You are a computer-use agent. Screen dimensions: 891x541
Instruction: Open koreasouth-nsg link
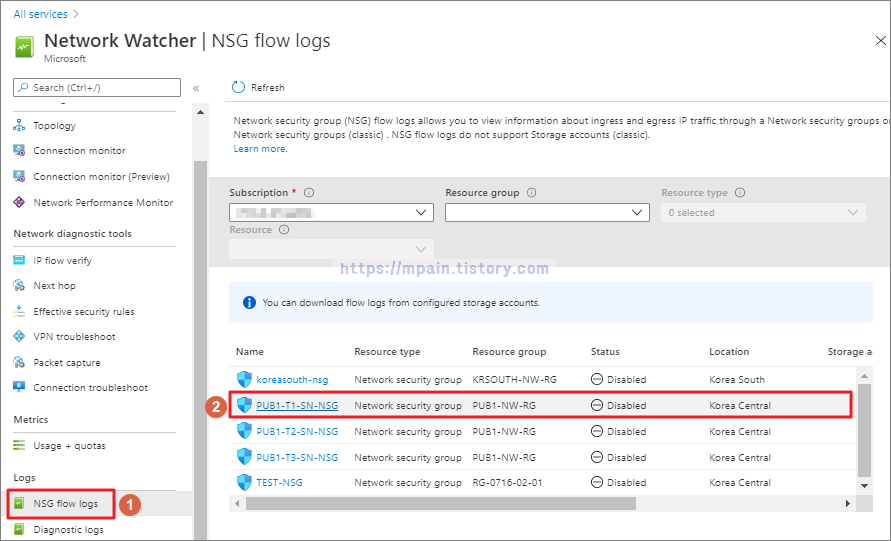(292, 379)
